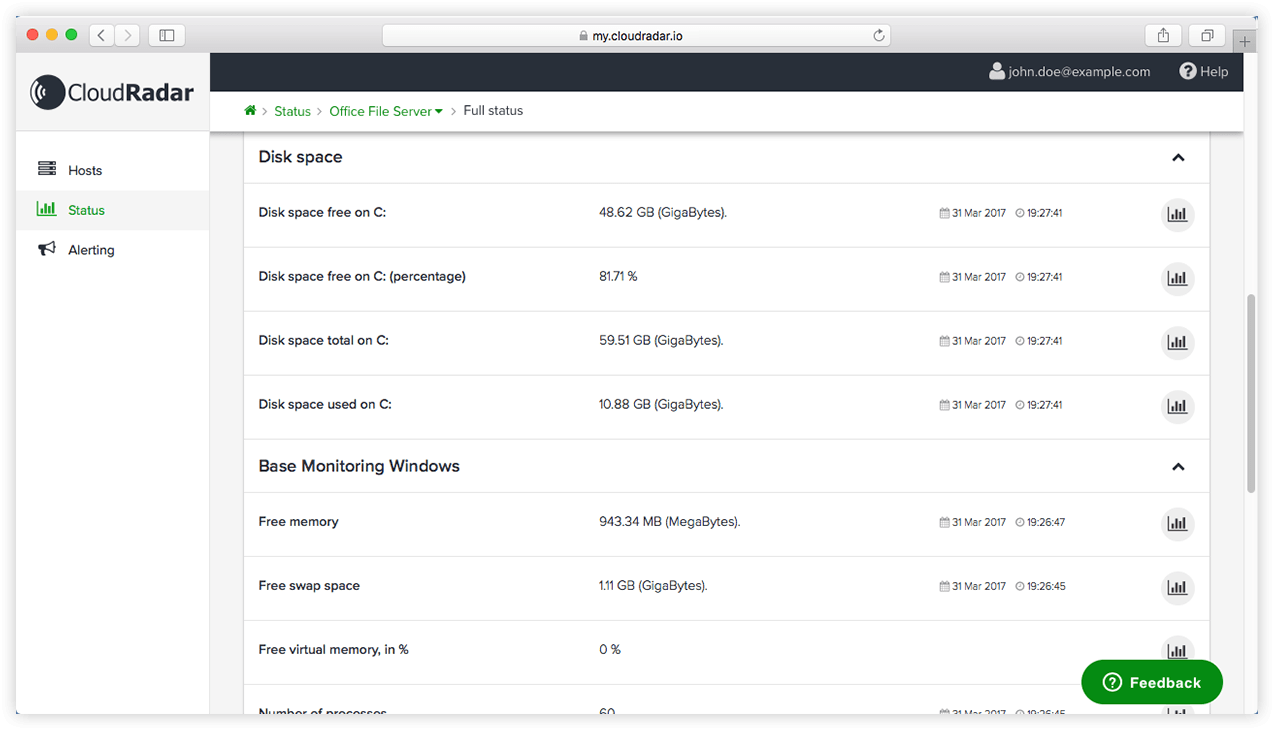The width and height of the screenshot is (1273, 730).
Task: Click the value 10.88 GB (GigaBytes).
Action: [661, 404]
